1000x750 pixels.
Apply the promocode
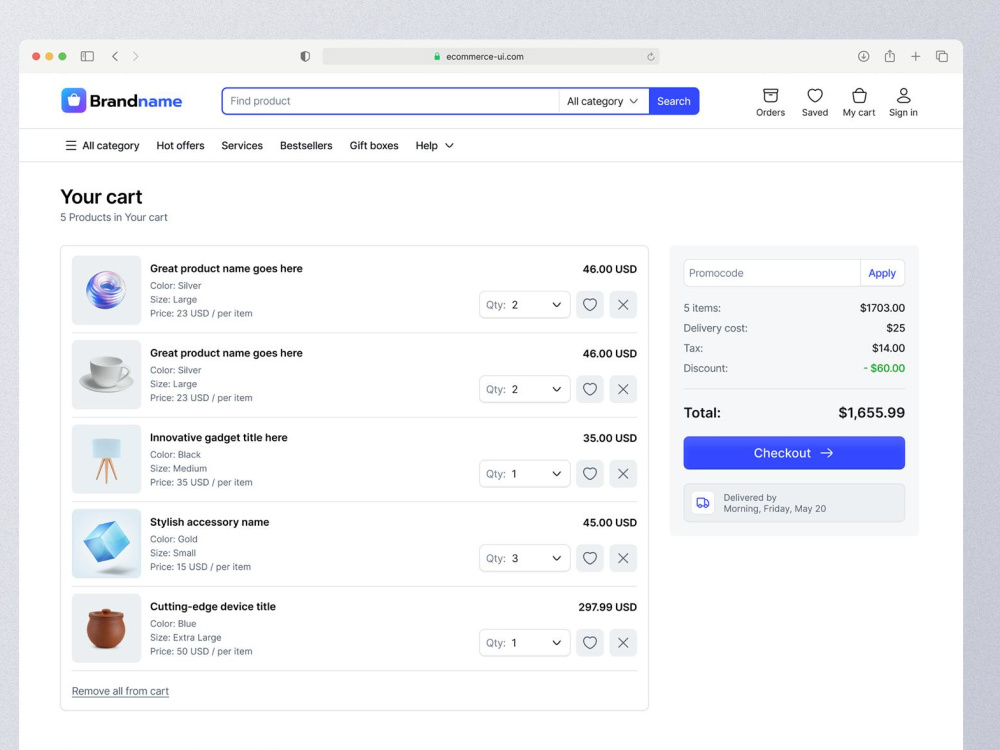tap(882, 273)
